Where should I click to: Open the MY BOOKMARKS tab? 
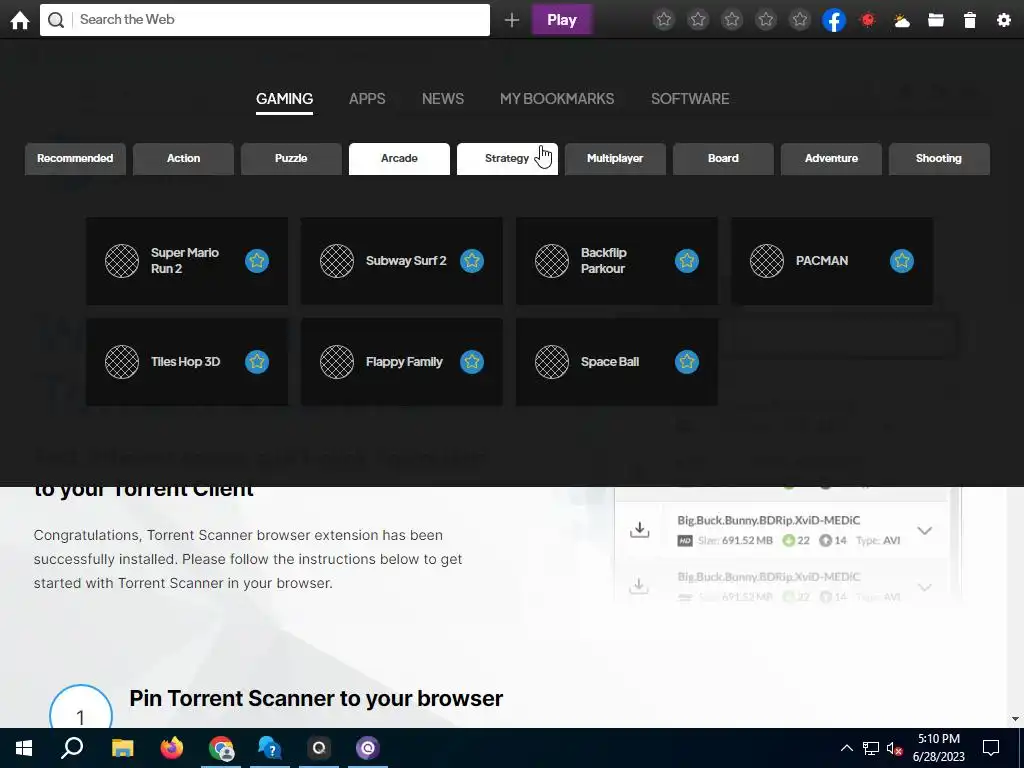tap(557, 99)
